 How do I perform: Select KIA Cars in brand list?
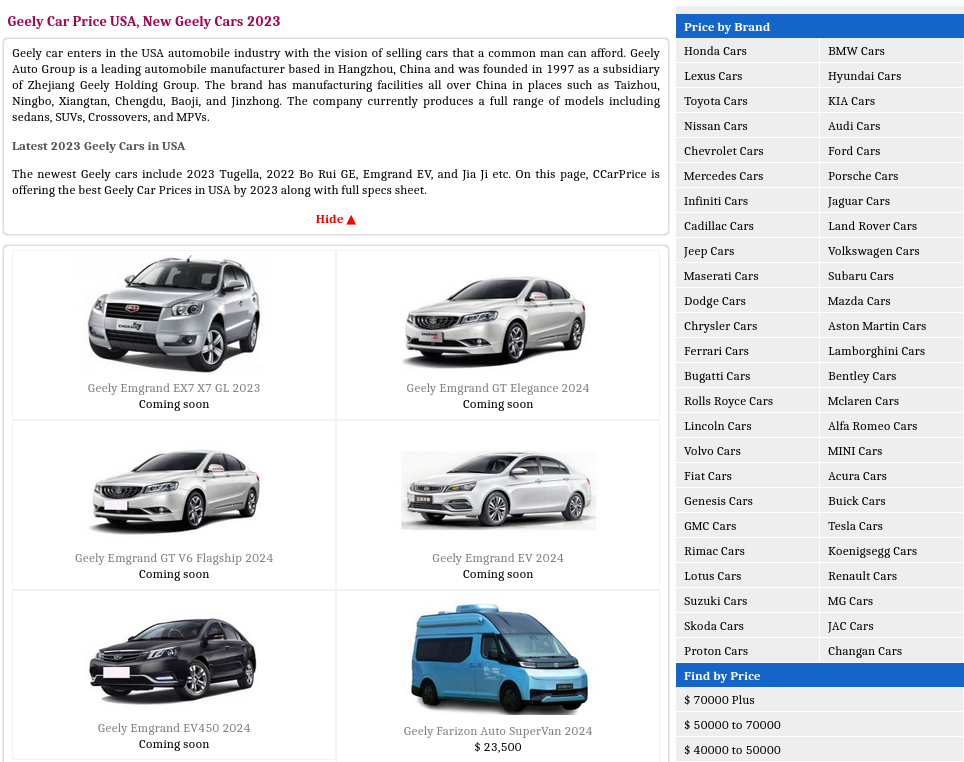(x=851, y=101)
